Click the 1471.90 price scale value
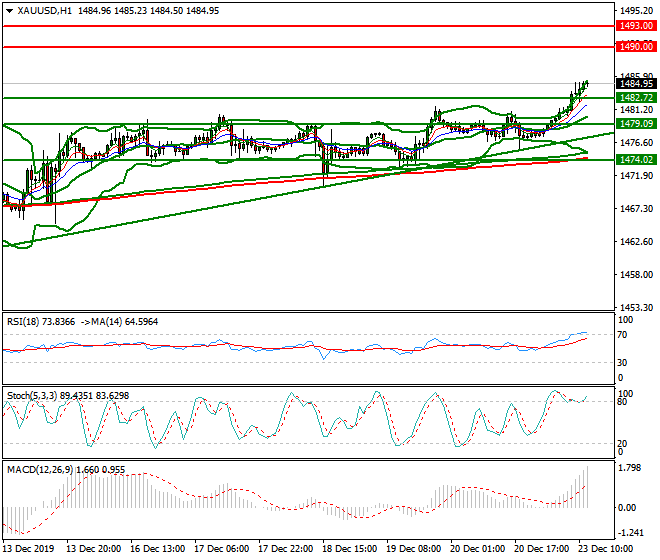The width and height of the screenshot is (660, 560). coord(636,176)
